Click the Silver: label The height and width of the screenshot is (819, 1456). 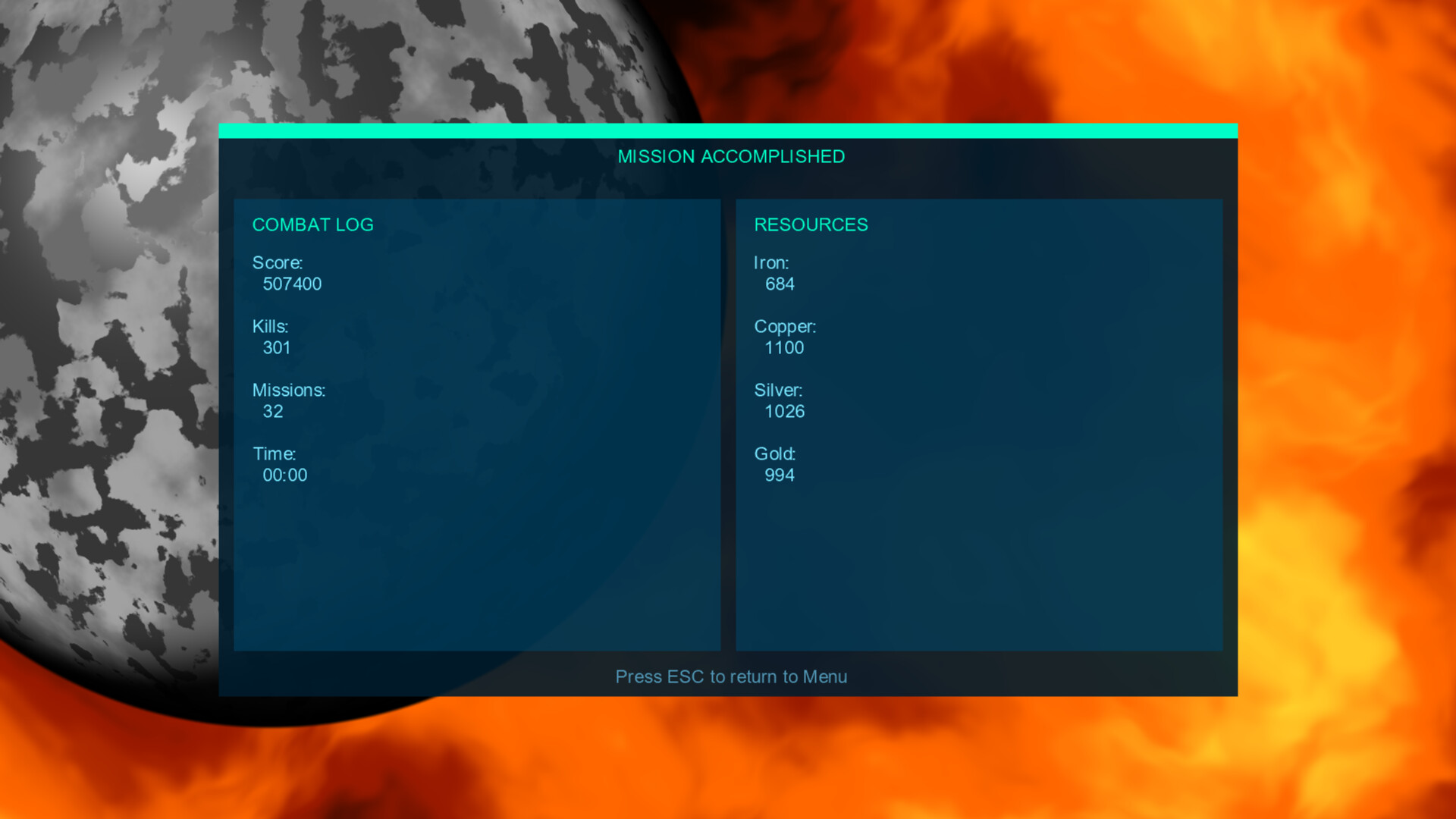click(778, 391)
